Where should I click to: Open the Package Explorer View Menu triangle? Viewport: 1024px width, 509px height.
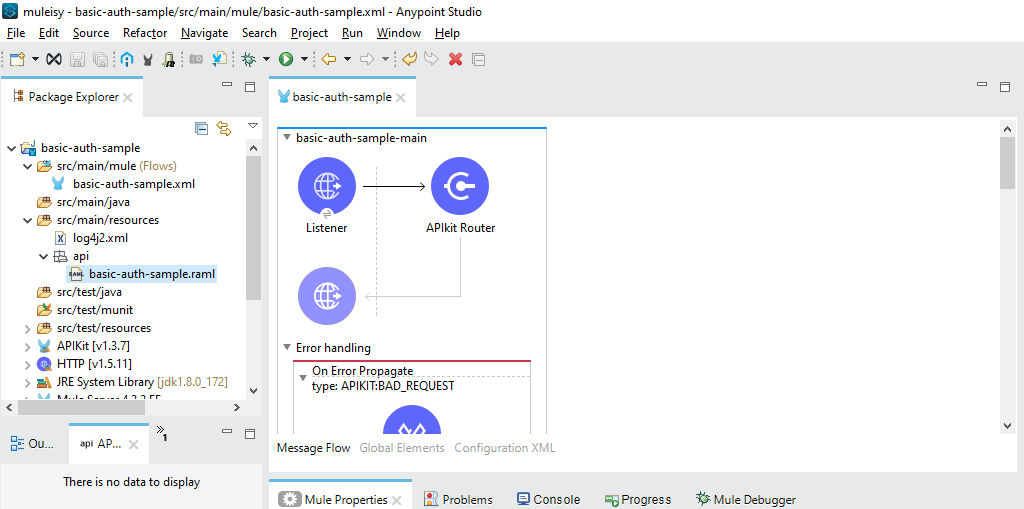(x=253, y=125)
